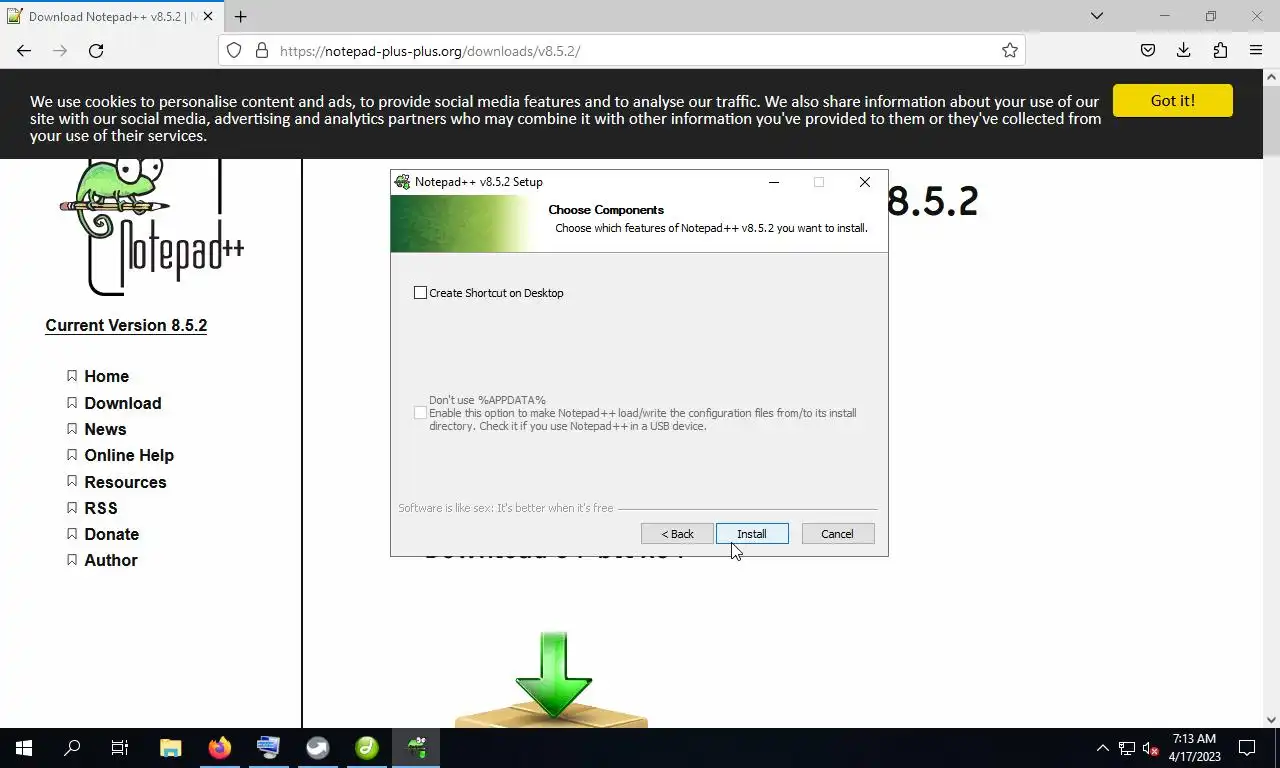Open the Download sidebar link

click(x=123, y=403)
